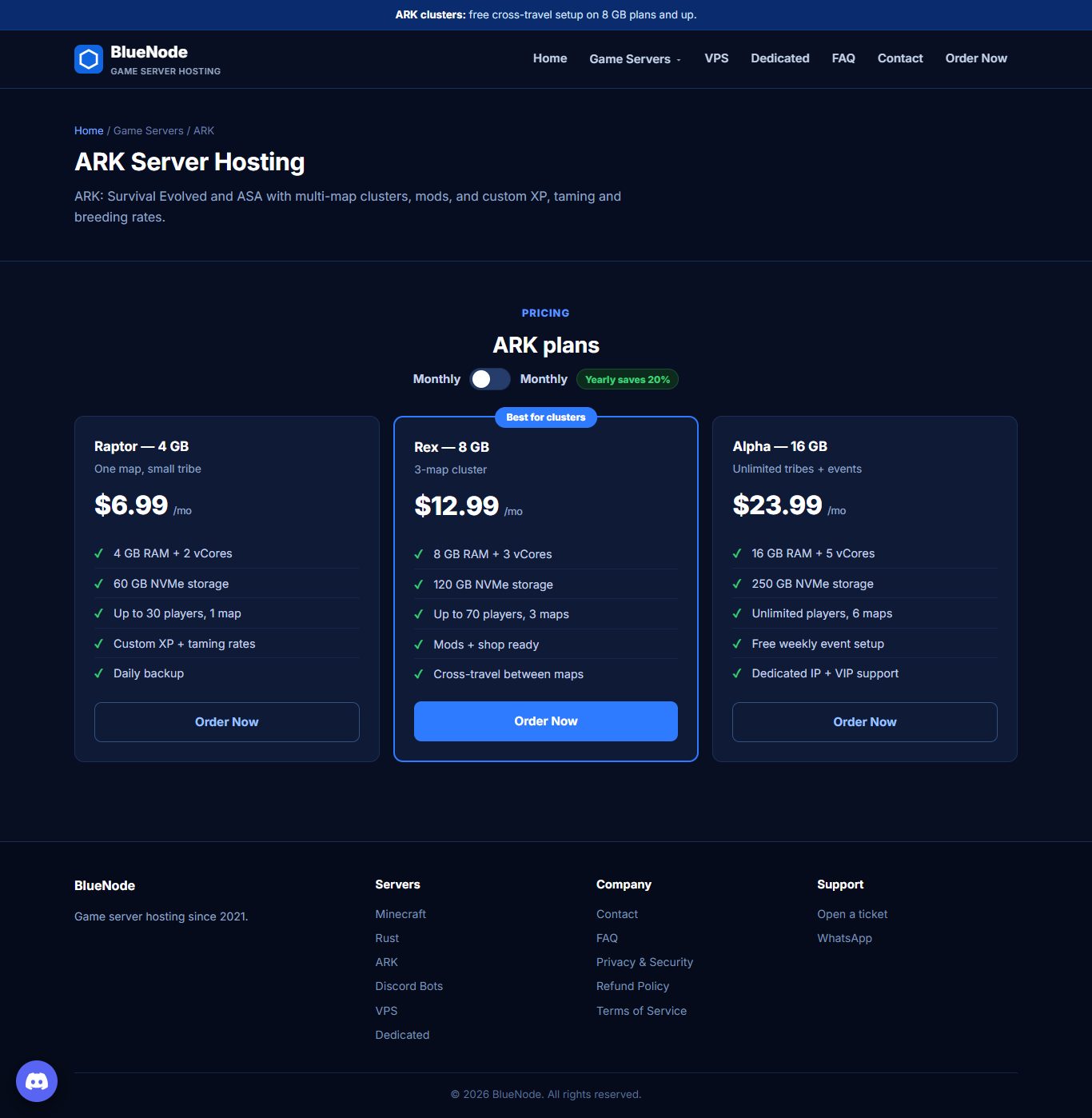Click the Free weekly event setup feature
Viewport: 1092px width, 1118px height.
pos(818,644)
